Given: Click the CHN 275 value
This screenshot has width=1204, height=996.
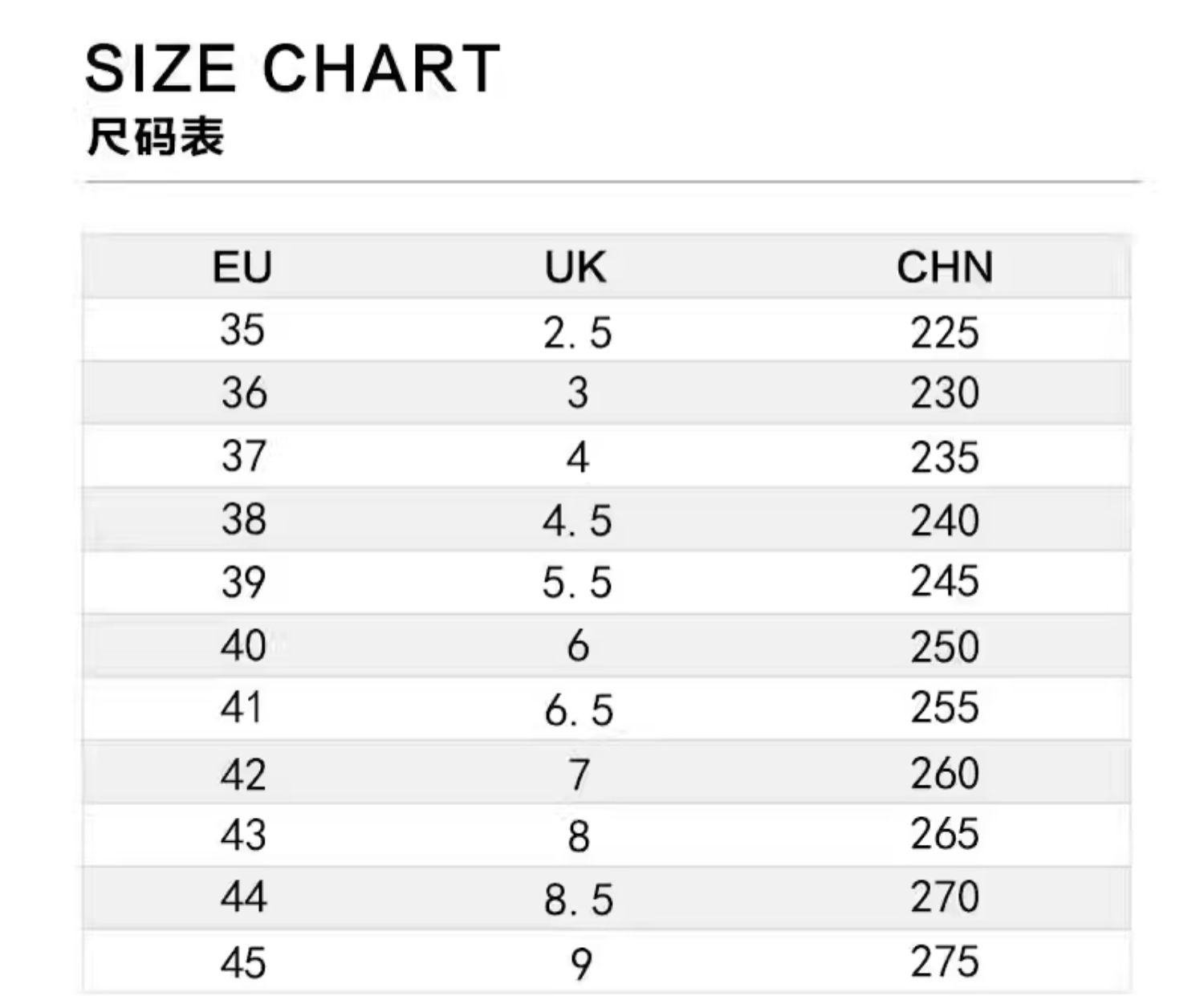Looking at the screenshot, I should point(945,961).
